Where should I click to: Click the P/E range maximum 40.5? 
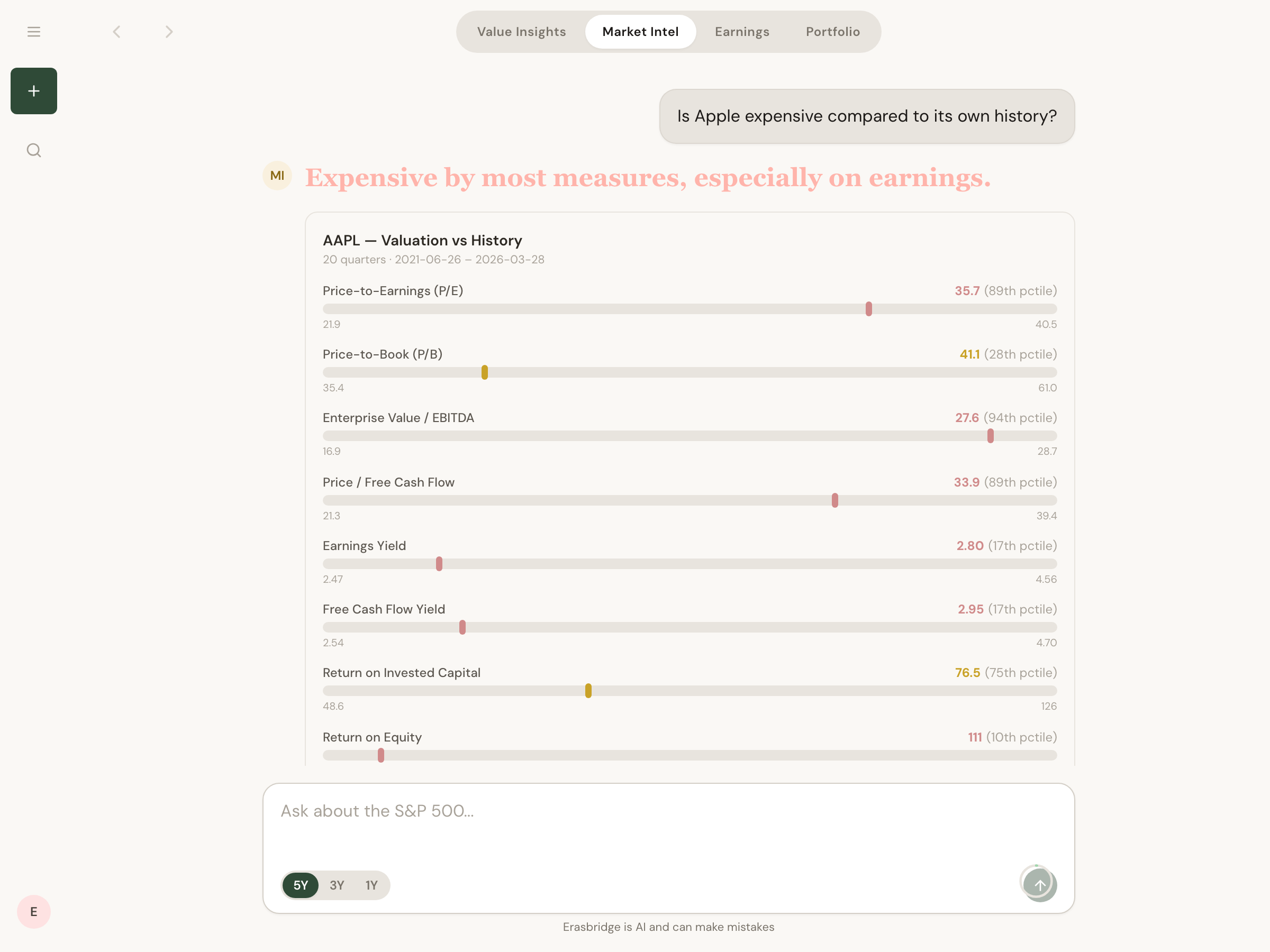pos(1046,324)
